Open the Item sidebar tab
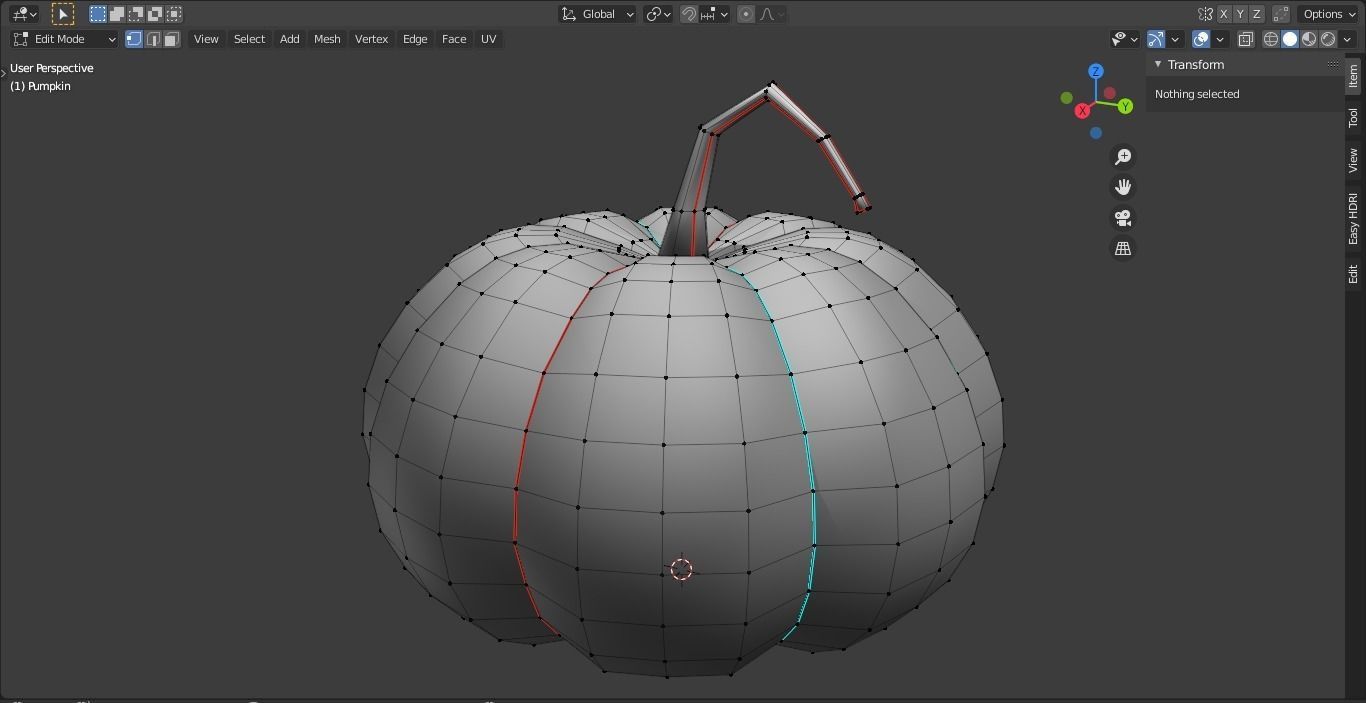 tap(1353, 76)
